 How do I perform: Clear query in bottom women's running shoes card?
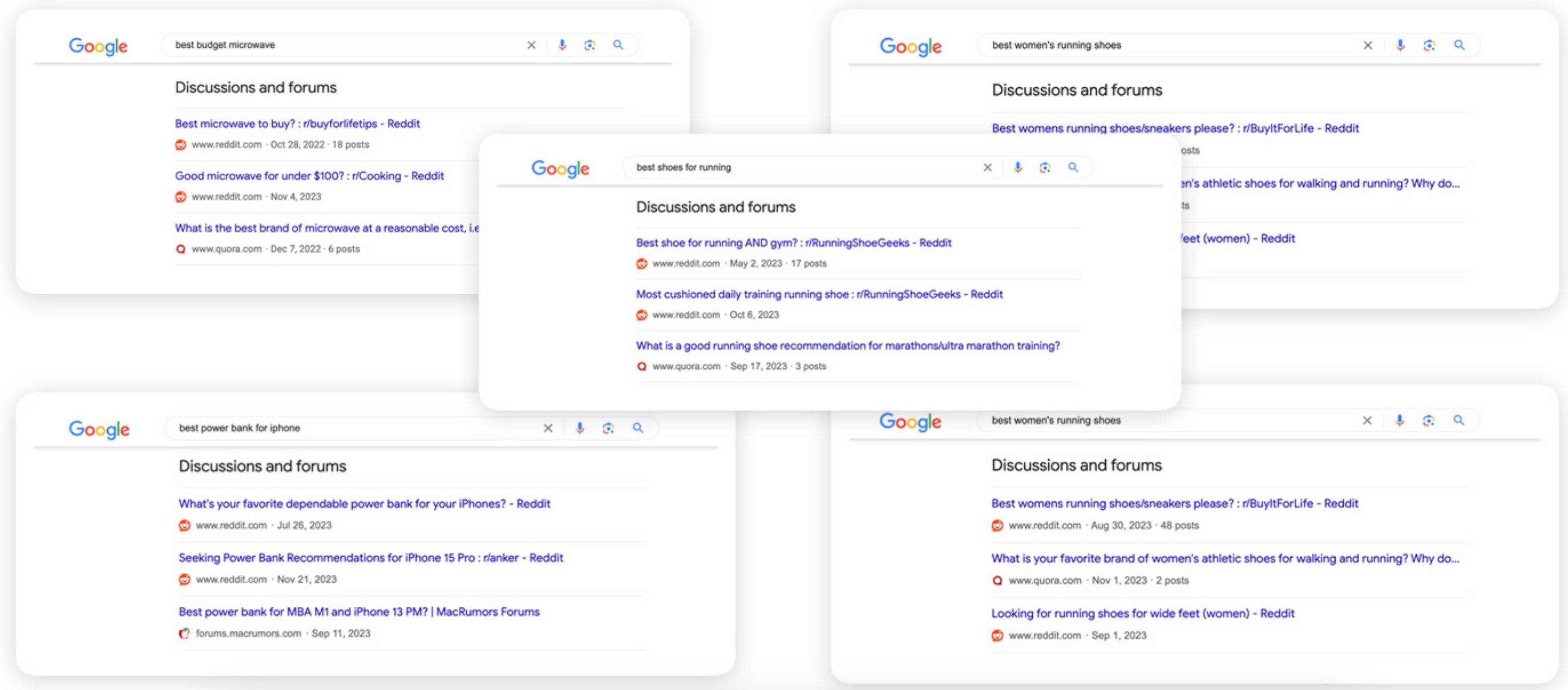click(x=1367, y=420)
